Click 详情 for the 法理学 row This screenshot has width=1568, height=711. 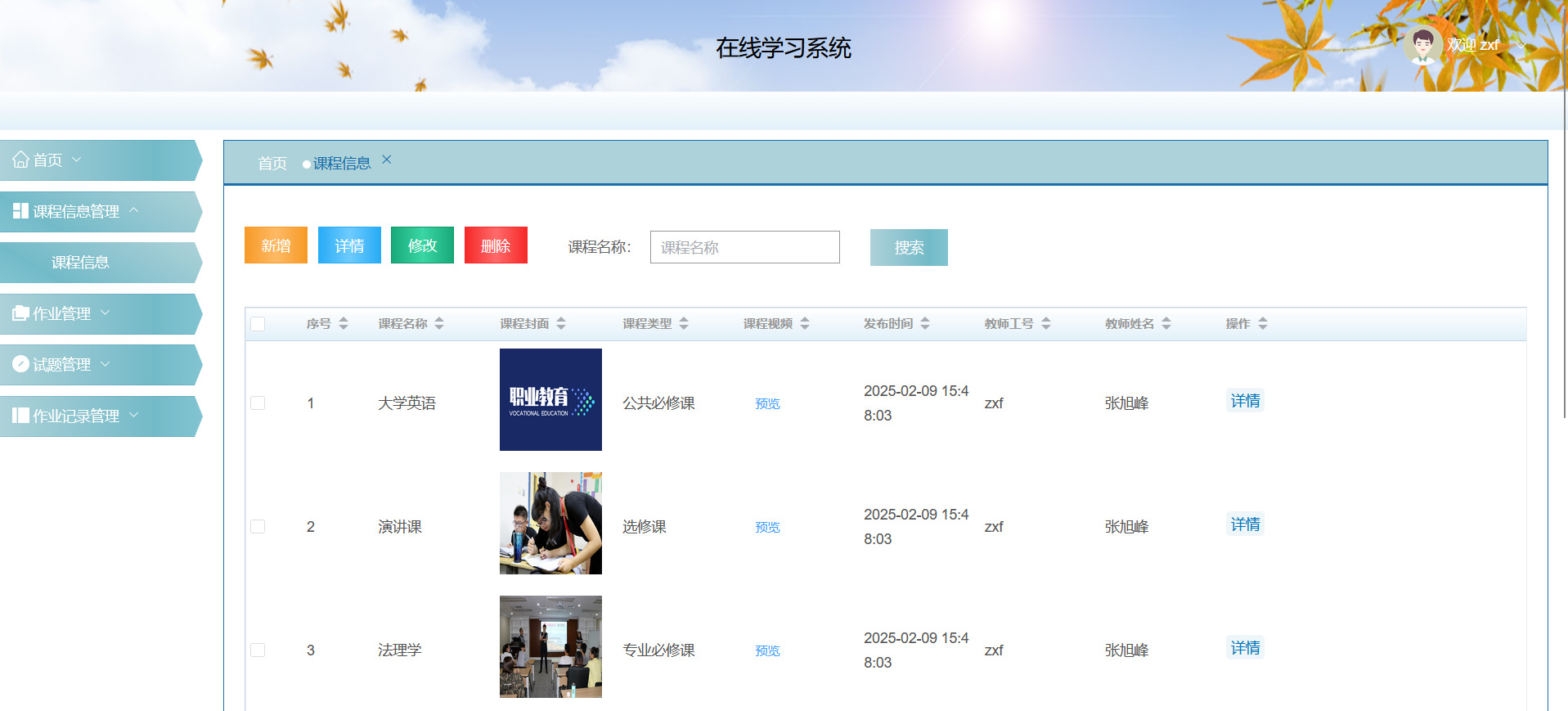click(x=1245, y=647)
